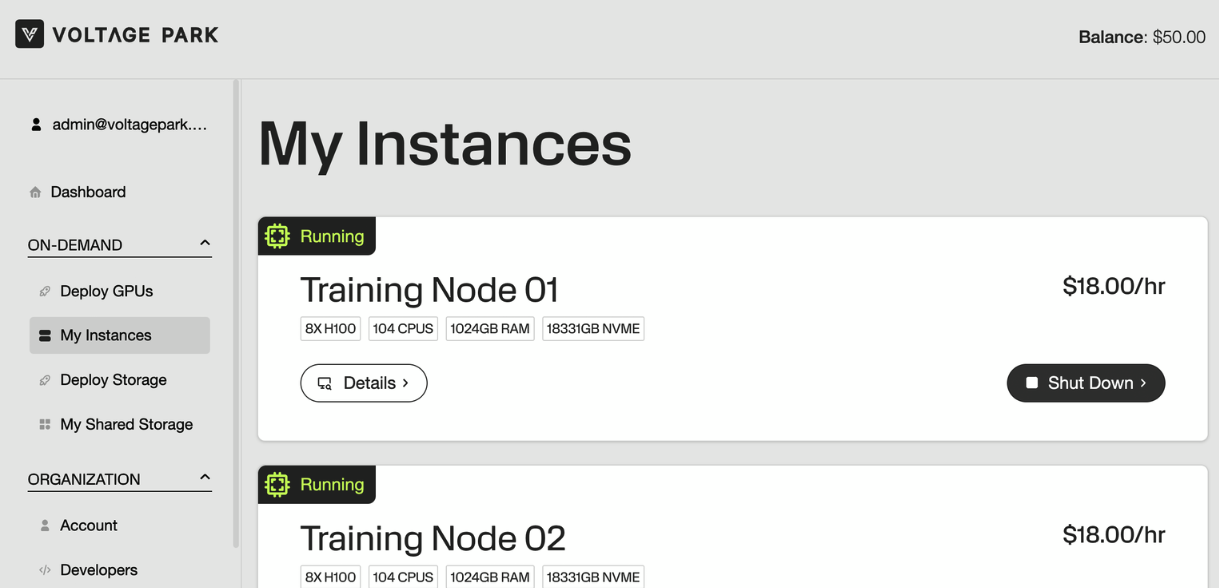Collapse the ORGANIZATION section chevron
Viewport: 1219px width, 588px height.
(205, 477)
